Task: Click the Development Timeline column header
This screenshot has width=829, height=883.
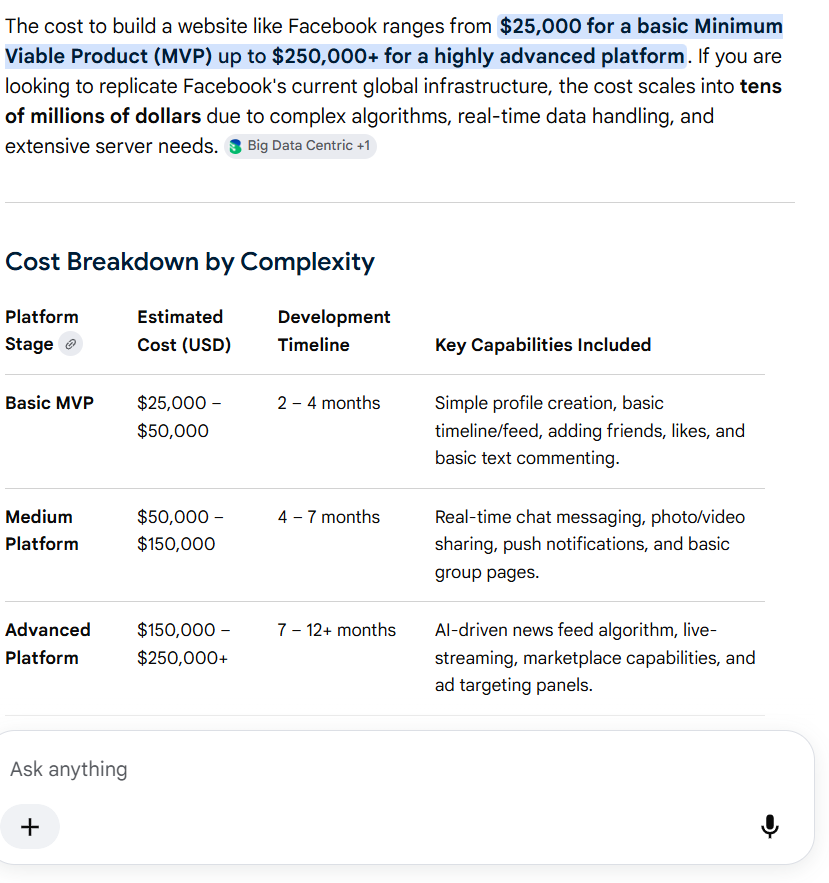Action: pyautogui.click(x=334, y=331)
